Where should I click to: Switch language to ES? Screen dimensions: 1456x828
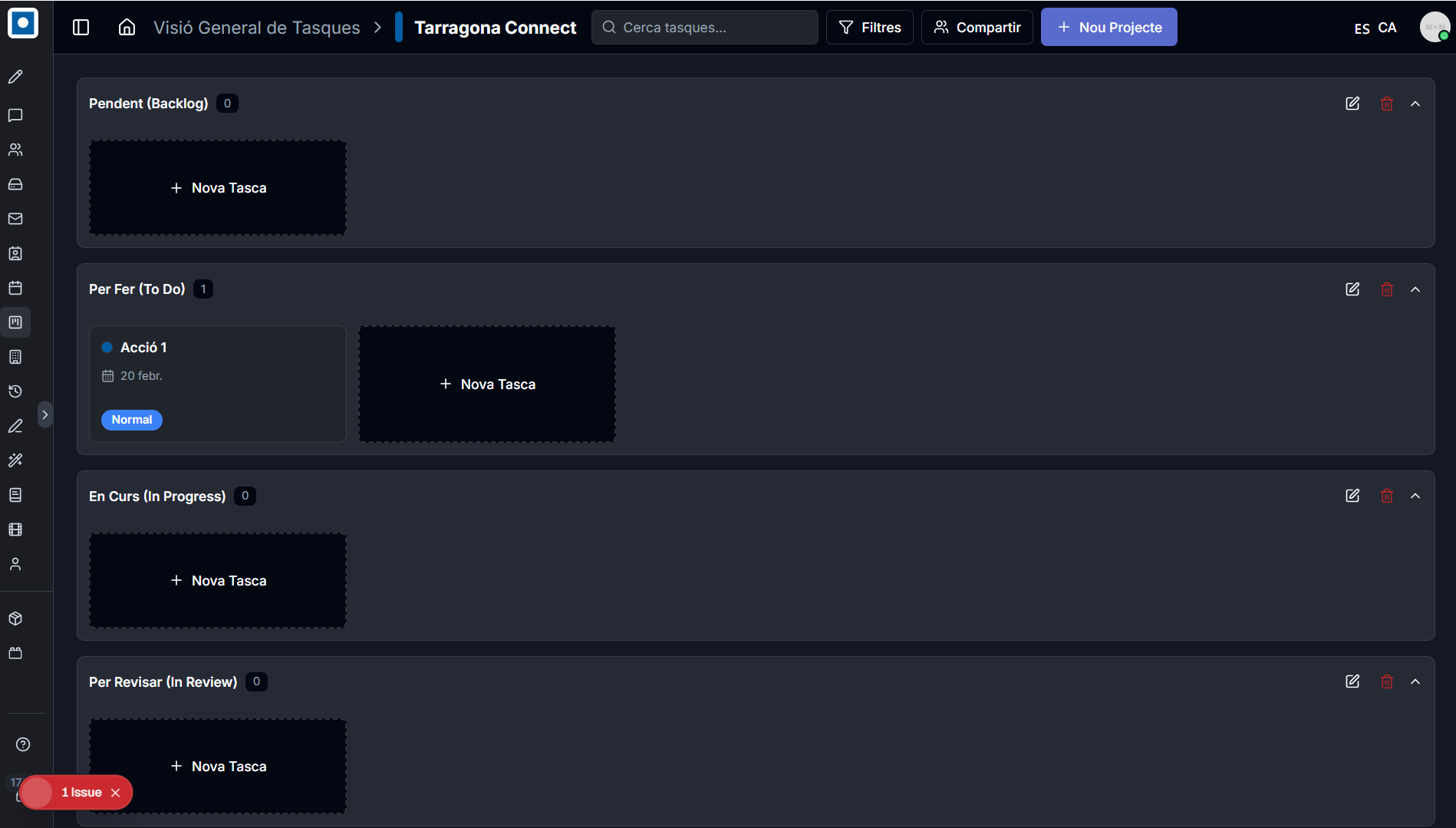pos(1362,28)
